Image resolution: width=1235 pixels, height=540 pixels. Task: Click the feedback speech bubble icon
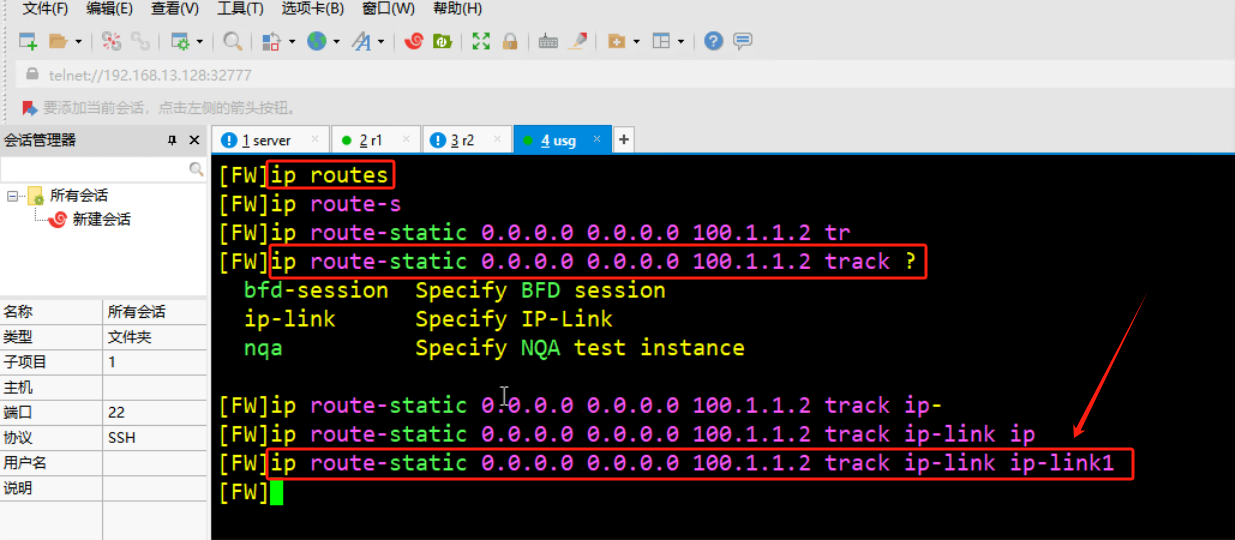click(x=742, y=41)
